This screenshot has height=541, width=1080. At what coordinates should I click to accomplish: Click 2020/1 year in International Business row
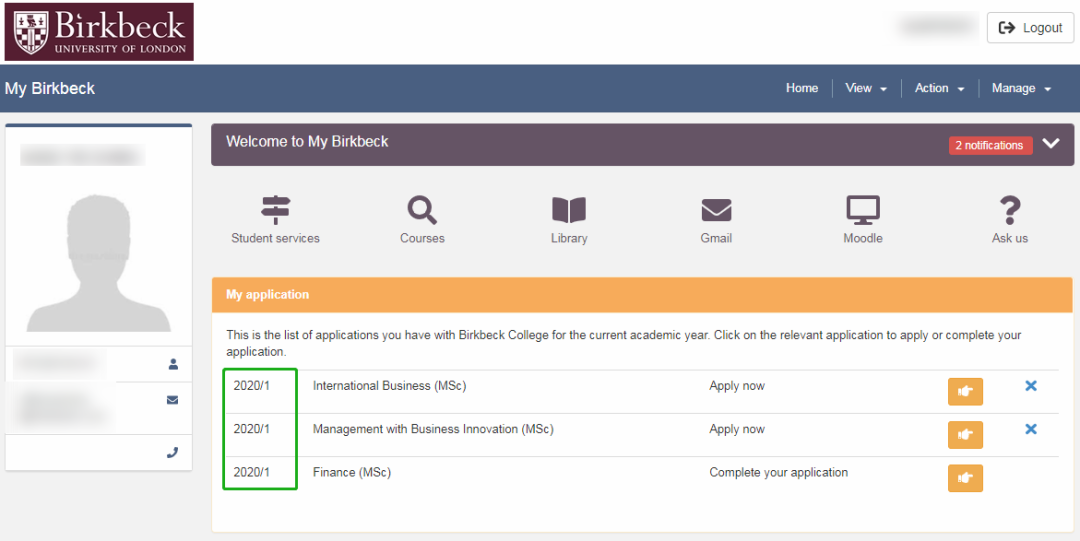pos(251,386)
